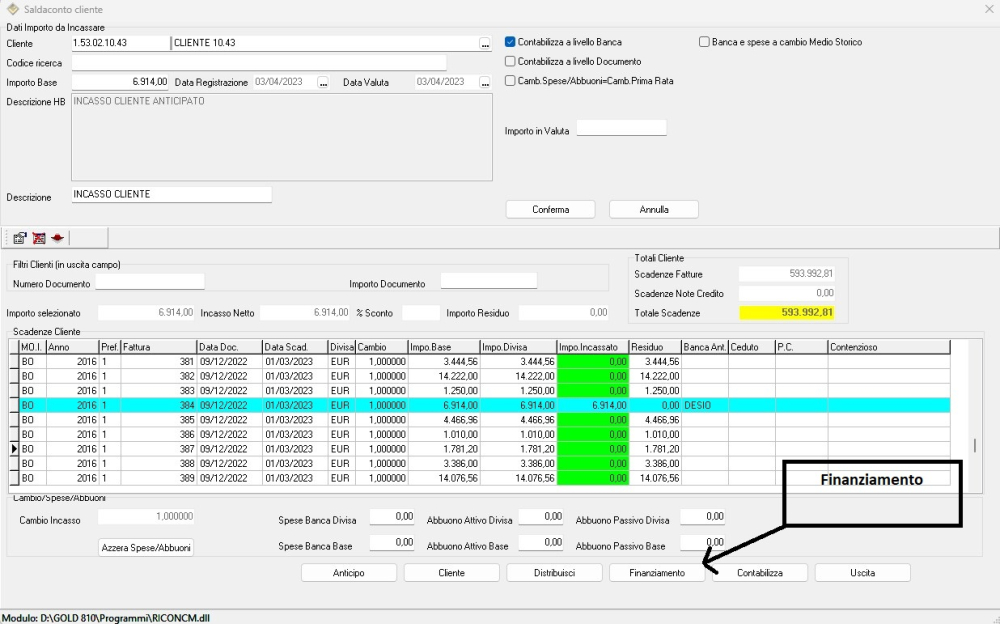
Task: Click the first toolbar icon showing a form
Action: coord(19,238)
